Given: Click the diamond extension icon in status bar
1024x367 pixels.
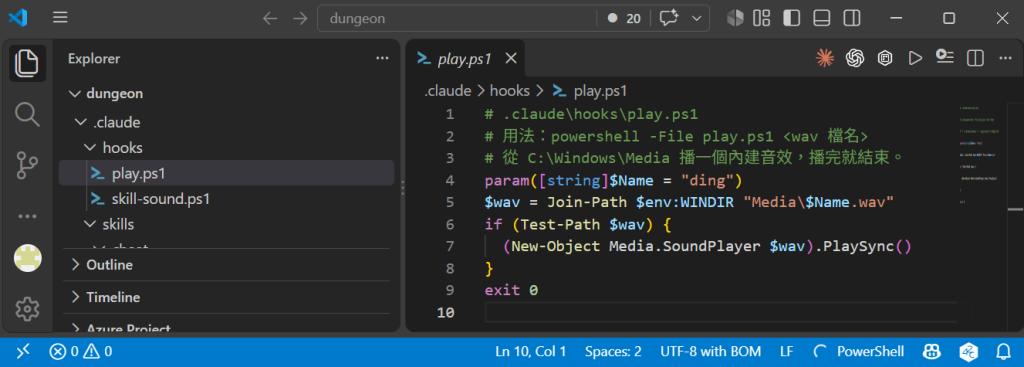Looking at the screenshot, I should click(x=968, y=352).
